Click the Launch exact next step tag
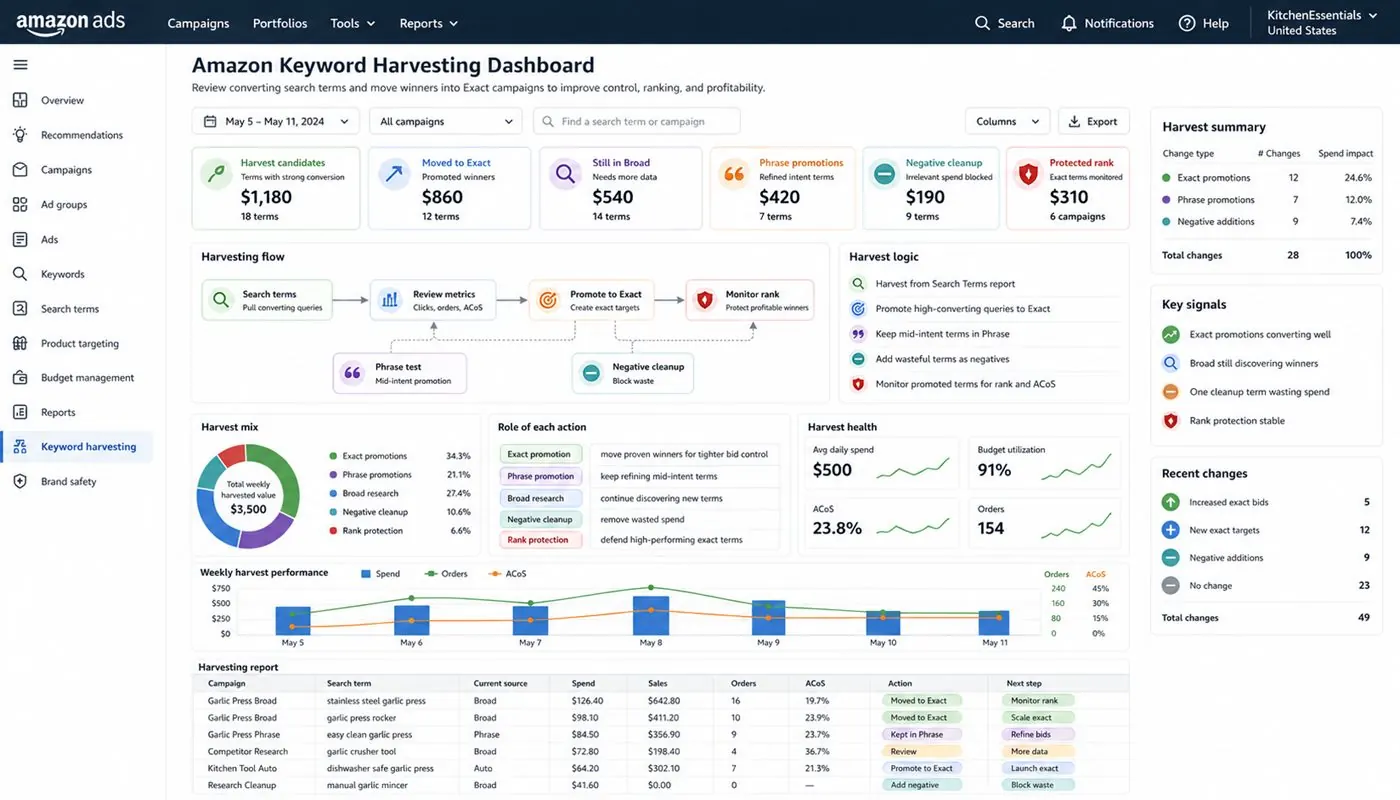The height and width of the screenshot is (800, 1400). pos(1038,768)
